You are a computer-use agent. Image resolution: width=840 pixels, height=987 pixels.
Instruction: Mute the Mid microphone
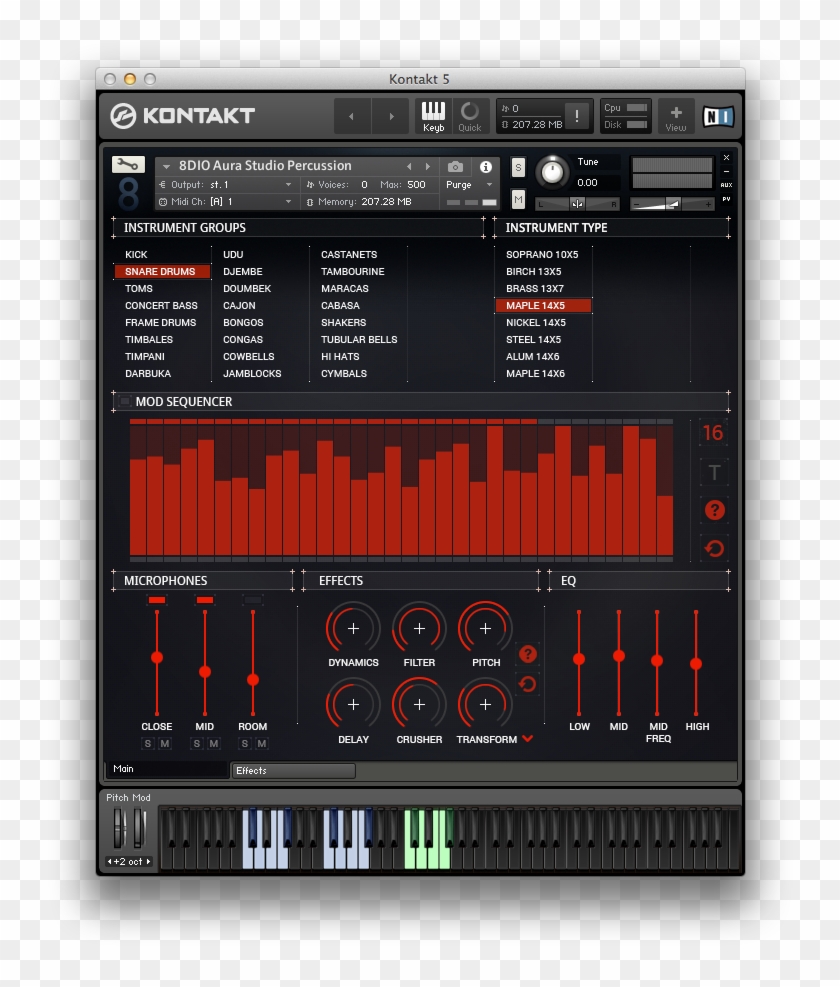pos(214,743)
